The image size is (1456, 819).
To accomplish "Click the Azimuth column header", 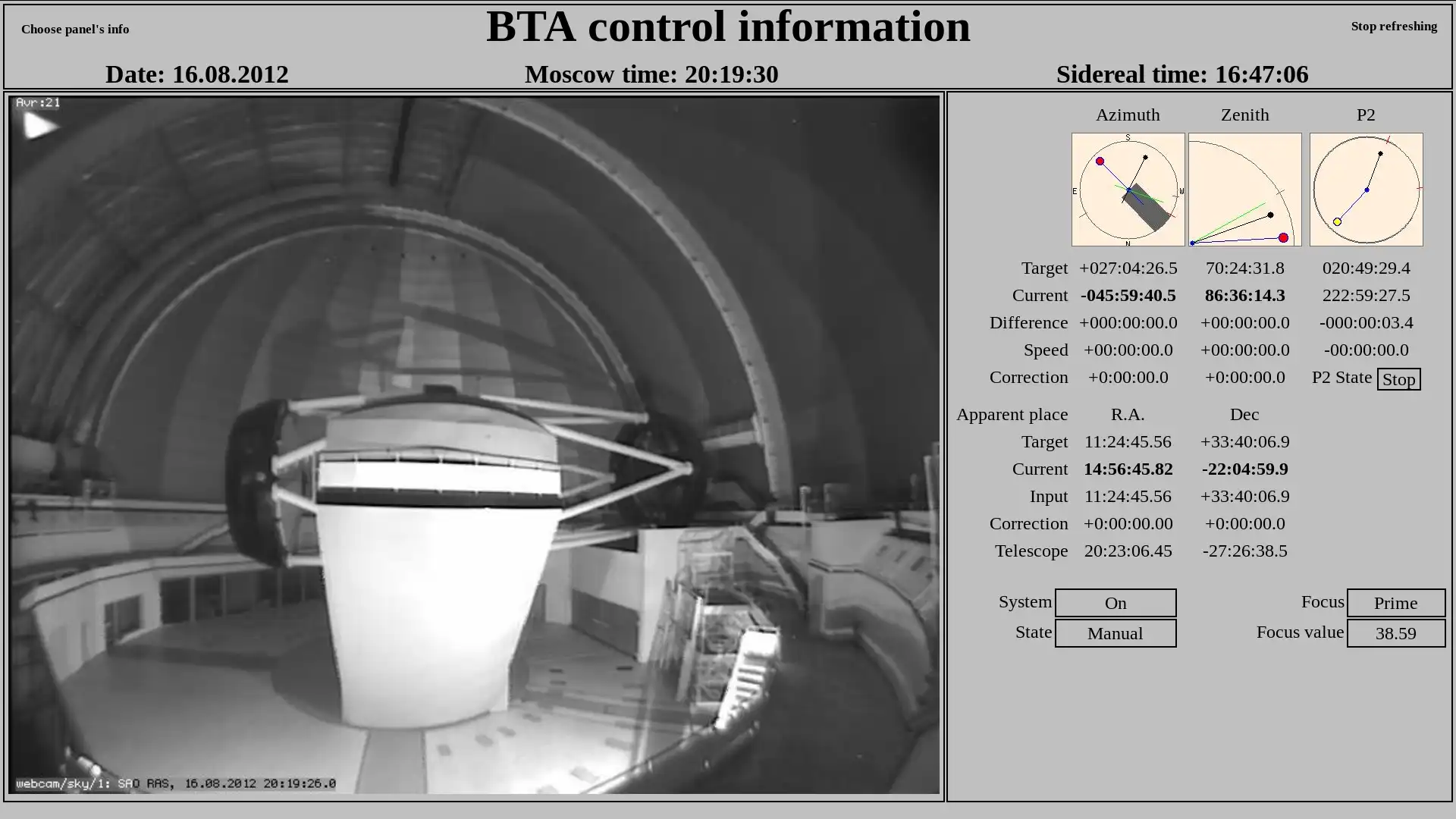I will tap(1128, 115).
